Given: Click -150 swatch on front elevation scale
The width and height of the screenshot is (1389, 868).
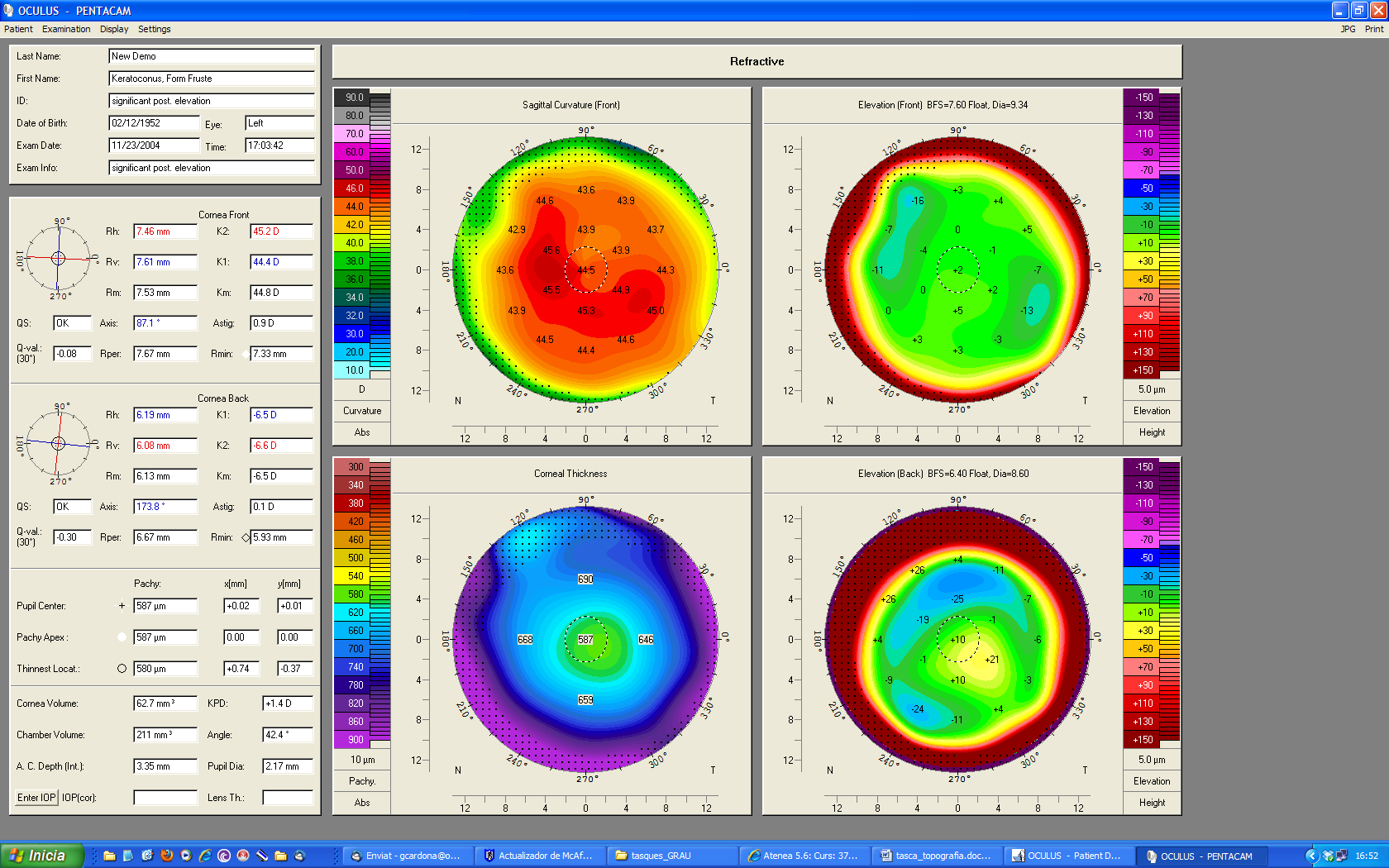Looking at the screenshot, I should (1141, 98).
